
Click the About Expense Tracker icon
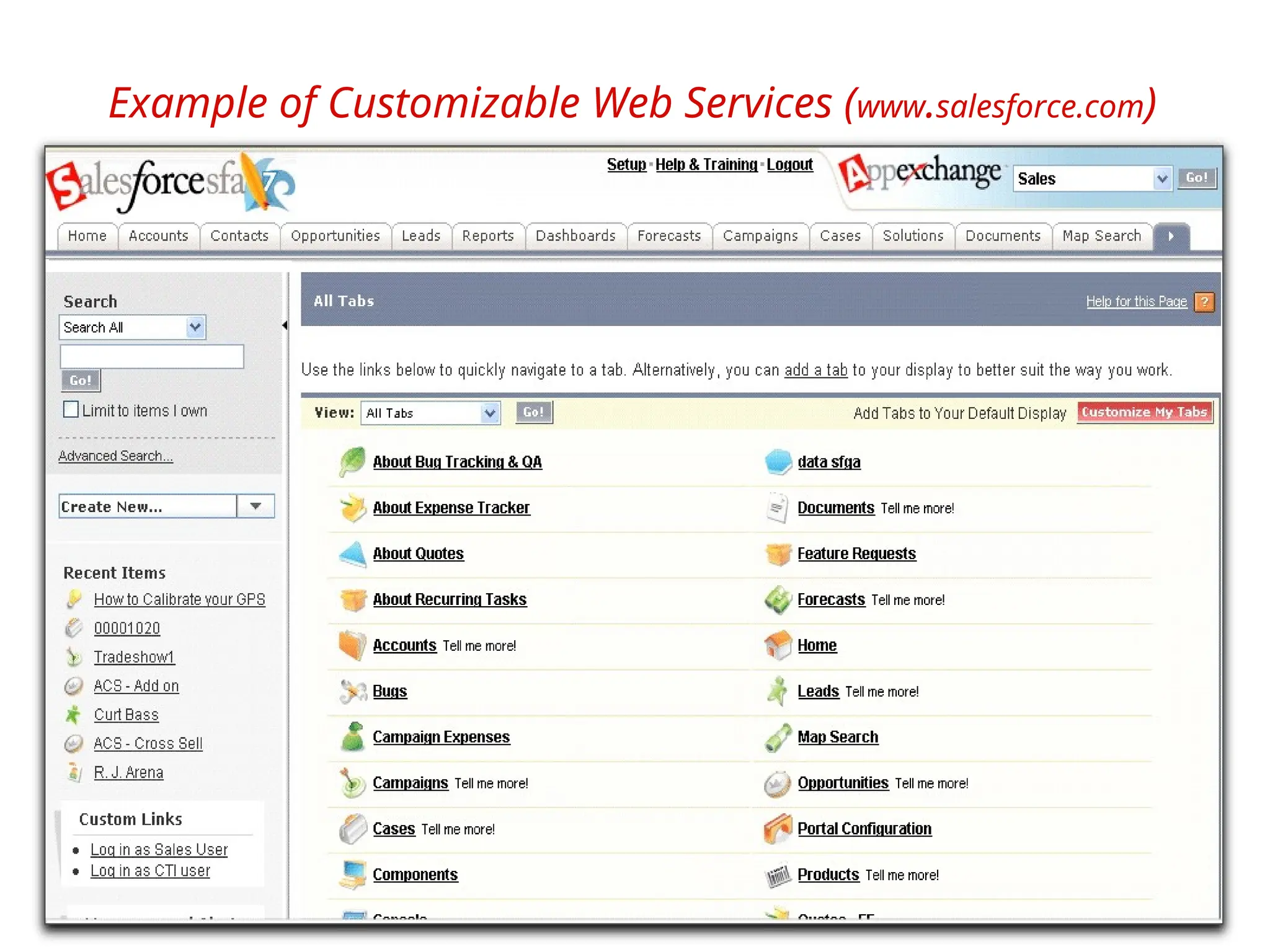[352, 508]
